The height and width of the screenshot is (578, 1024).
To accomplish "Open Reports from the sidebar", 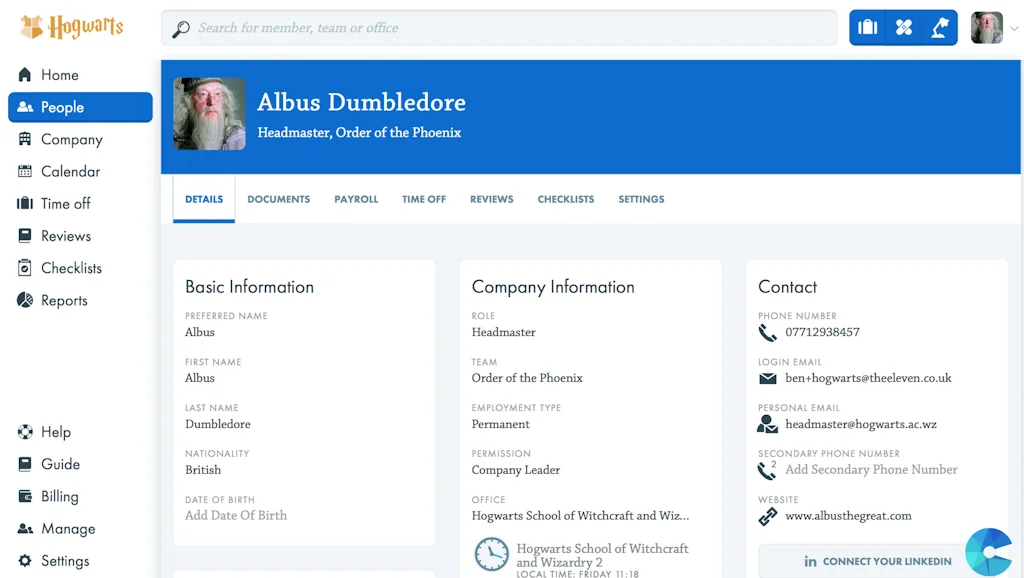I will click(64, 301).
